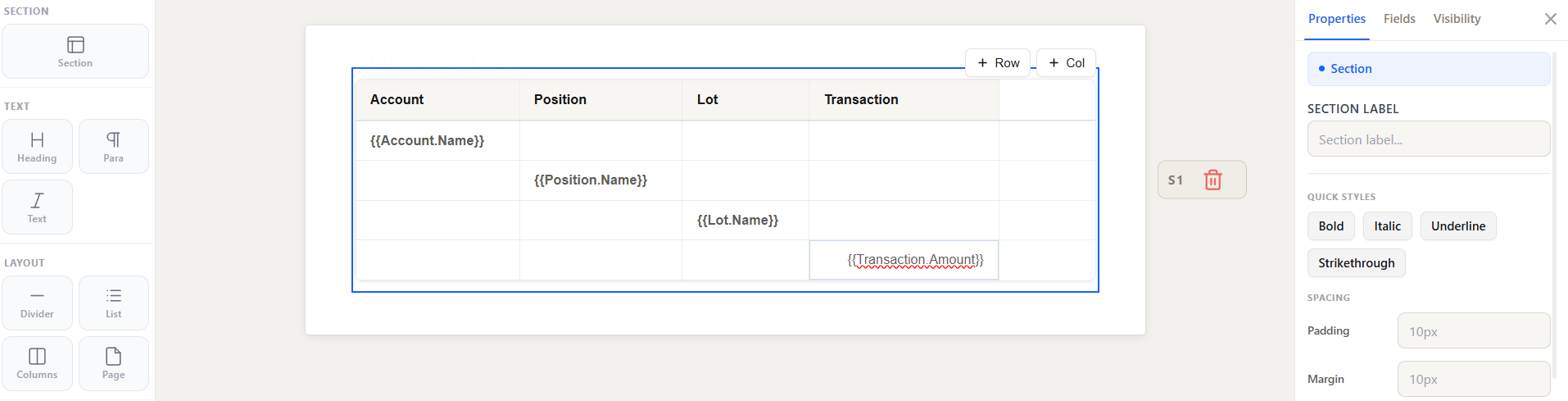Add a List layout element

tap(114, 303)
